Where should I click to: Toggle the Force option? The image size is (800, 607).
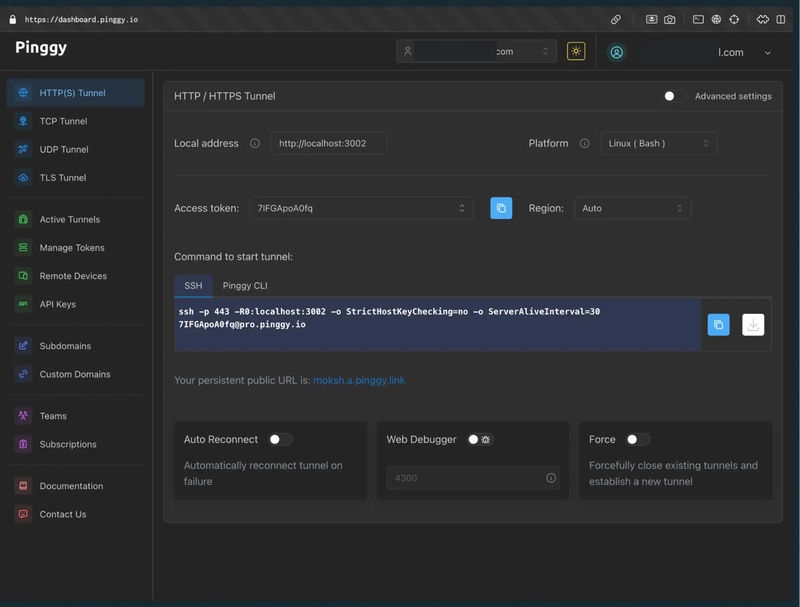tap(637, 440)
